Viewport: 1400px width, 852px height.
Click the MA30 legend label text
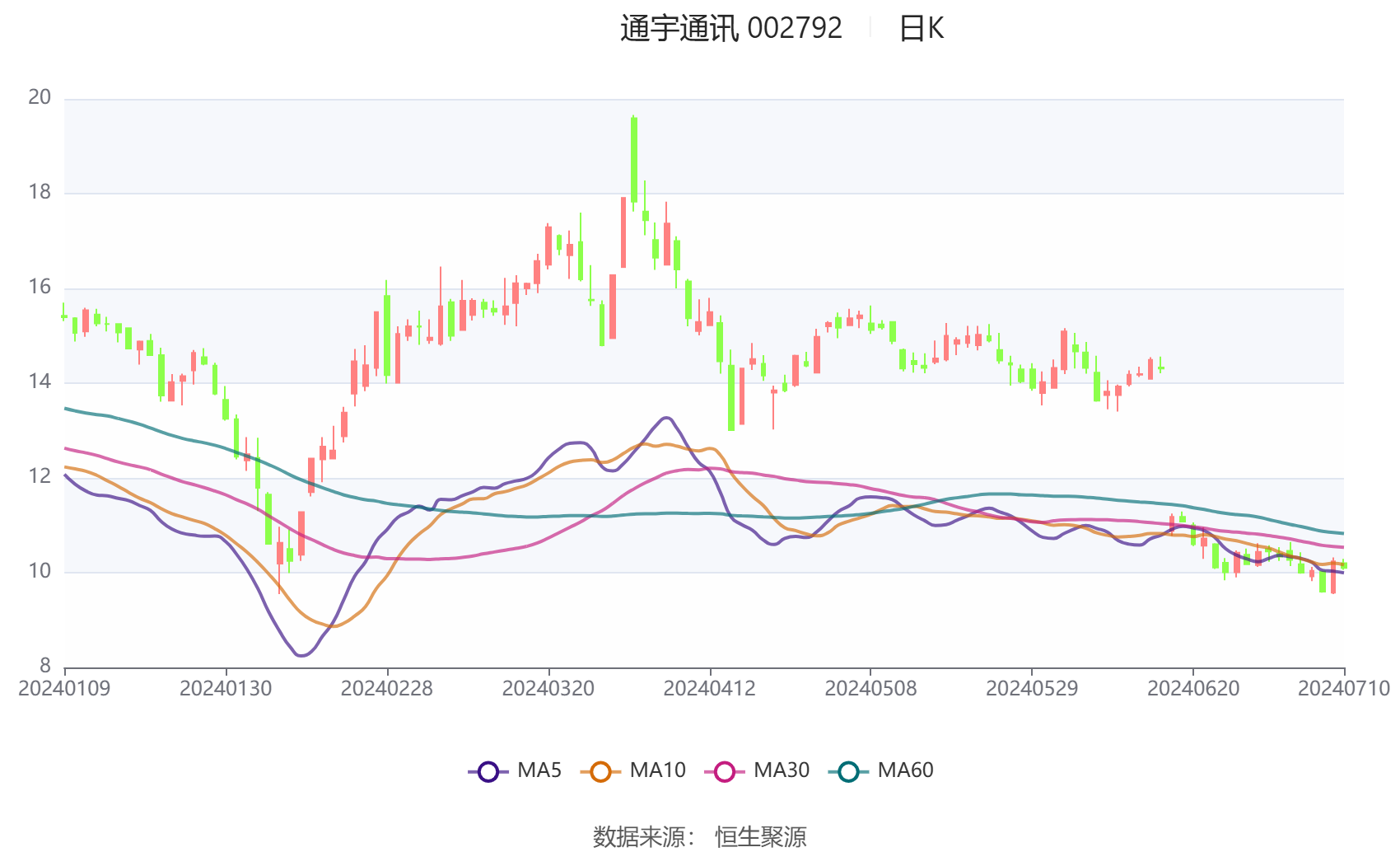[782, 770]
